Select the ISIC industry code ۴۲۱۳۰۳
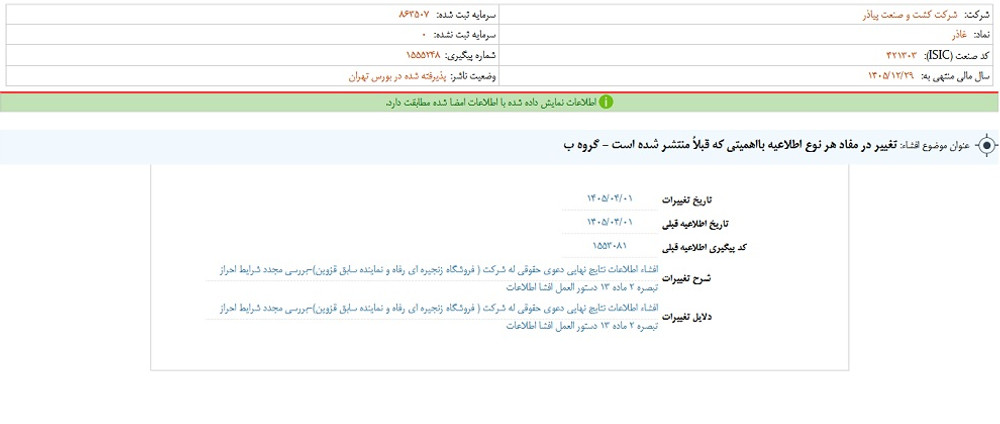Viewport: 1000px width, 424px height. [901, 55]
